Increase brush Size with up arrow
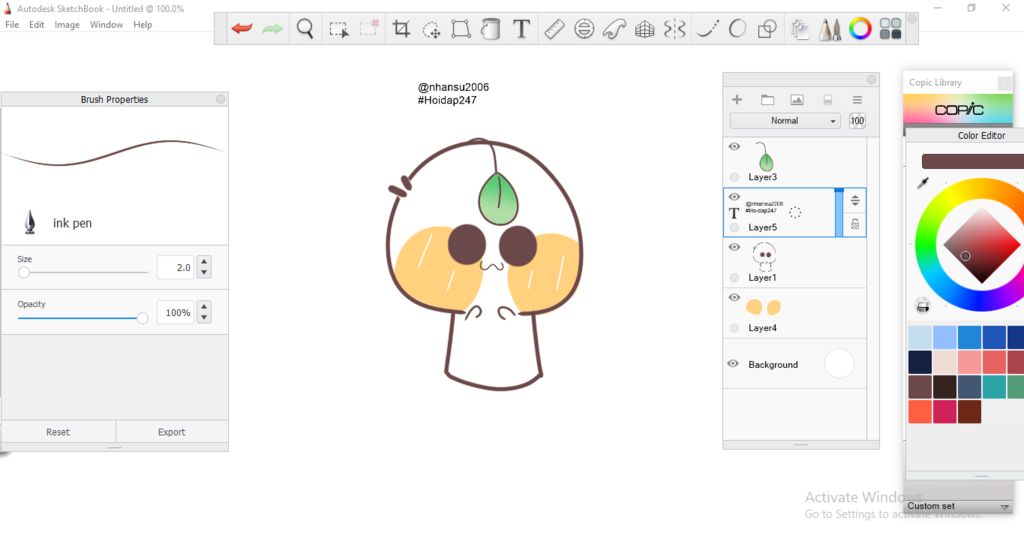The width and height of the screenshot is (1024, 539). 204,261
